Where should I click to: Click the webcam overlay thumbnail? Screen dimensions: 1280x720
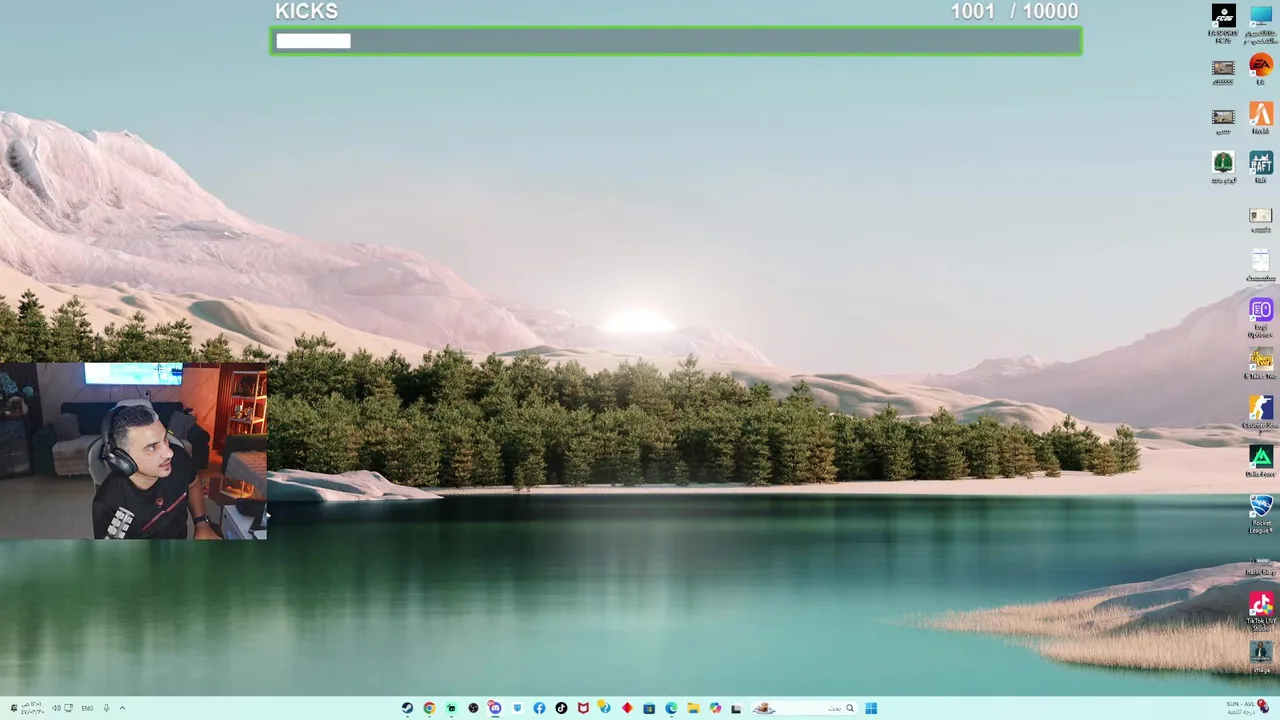(134, 451)
